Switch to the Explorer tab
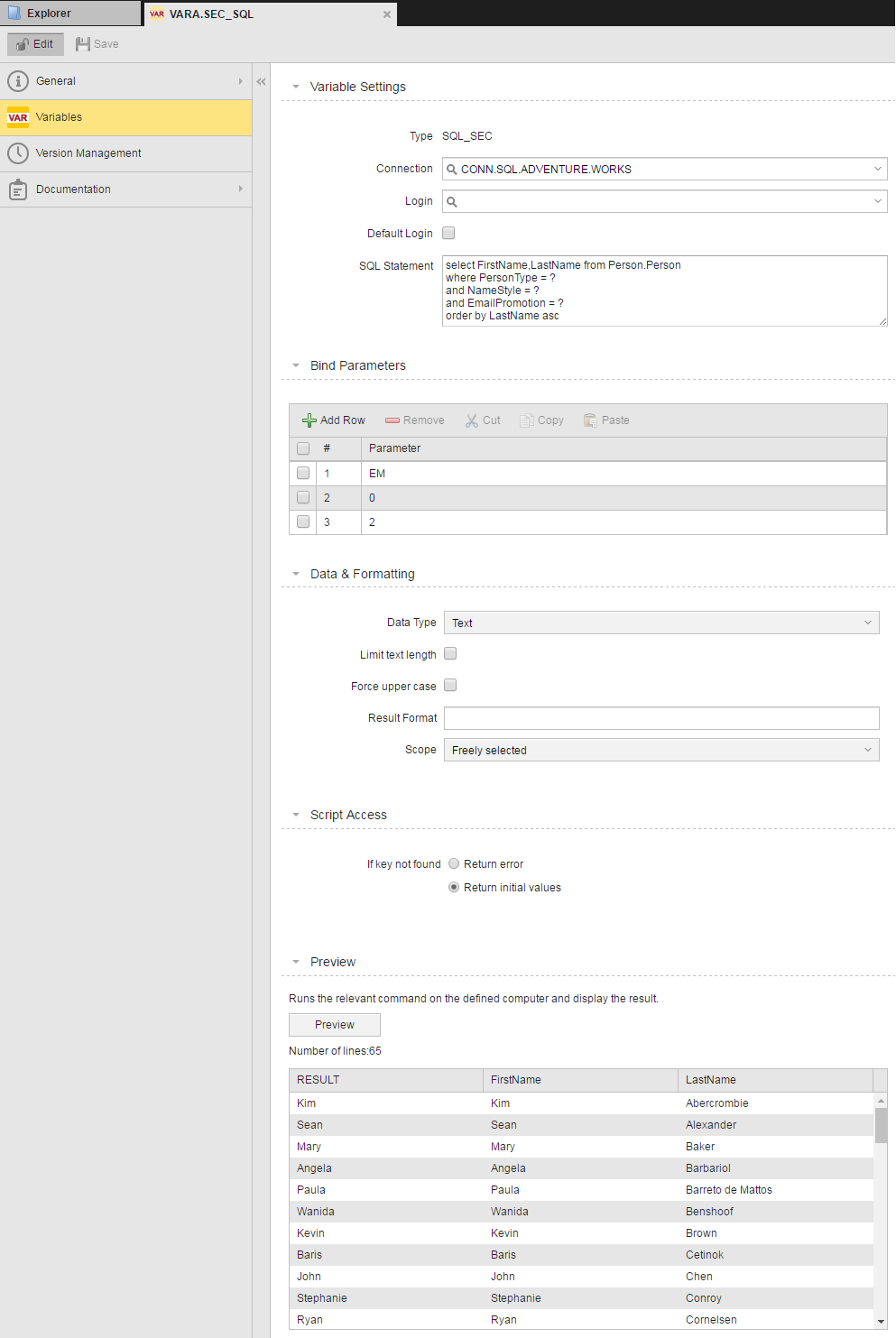Image resolution: width=896 pixels, height=1338 pixels. click(x=49, y=14)
